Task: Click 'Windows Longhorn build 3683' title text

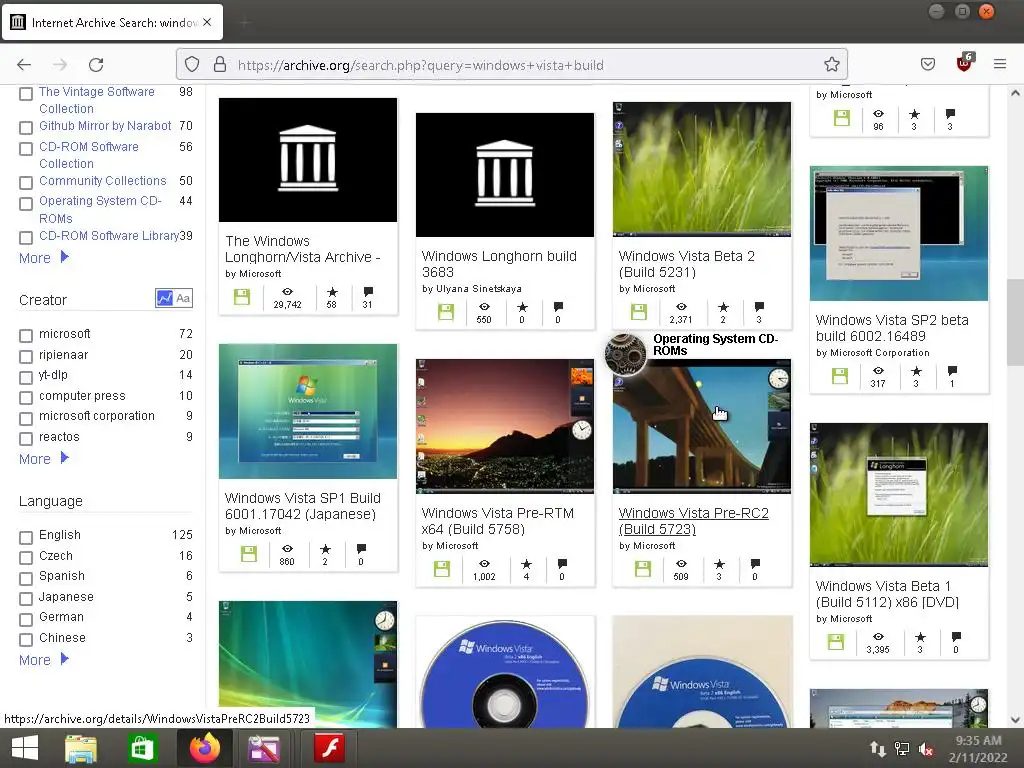Action: click(499, 264)
